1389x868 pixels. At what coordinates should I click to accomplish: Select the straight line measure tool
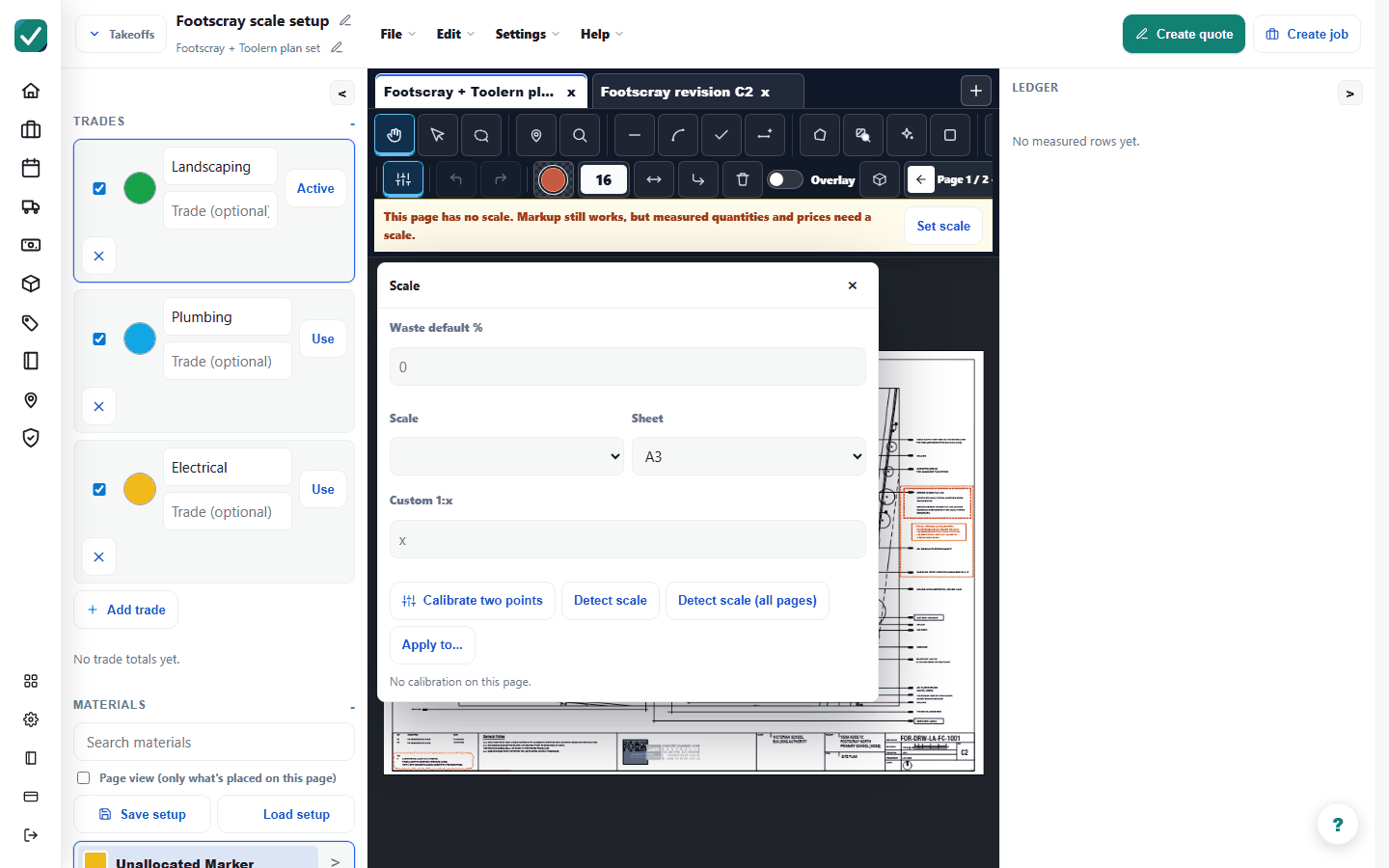pos(635,135)
